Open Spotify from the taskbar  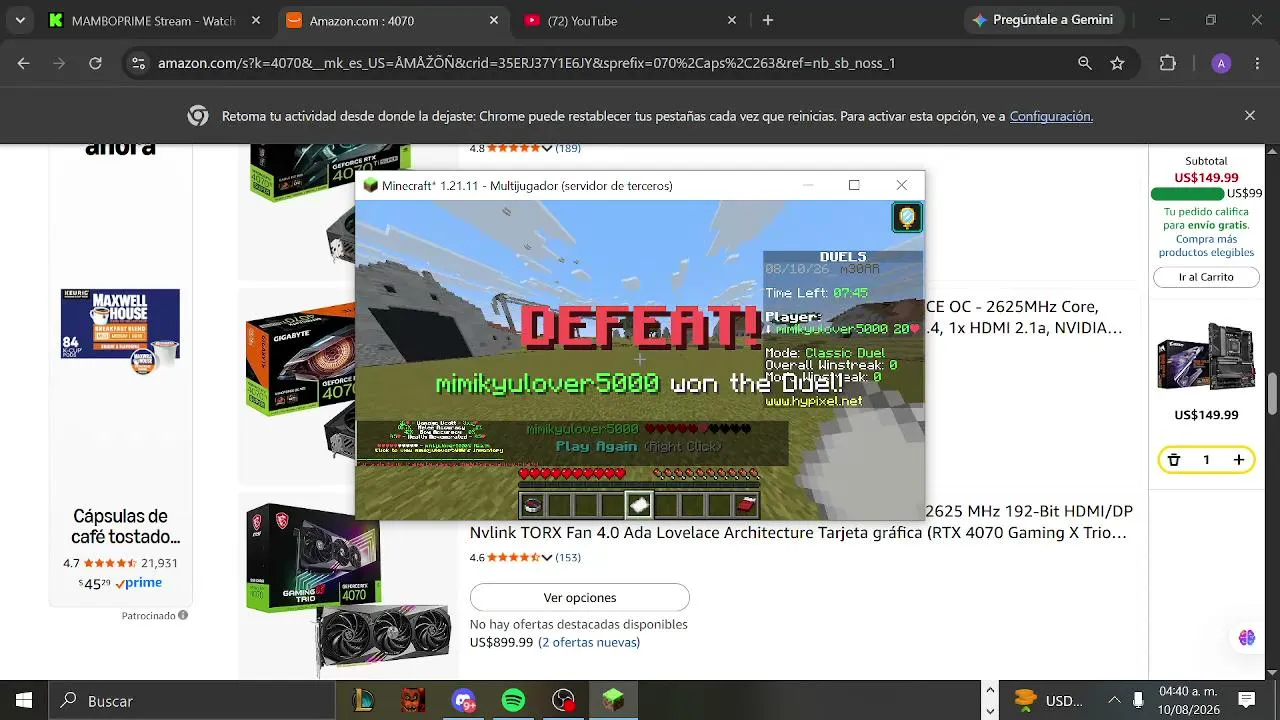[513, 701]
